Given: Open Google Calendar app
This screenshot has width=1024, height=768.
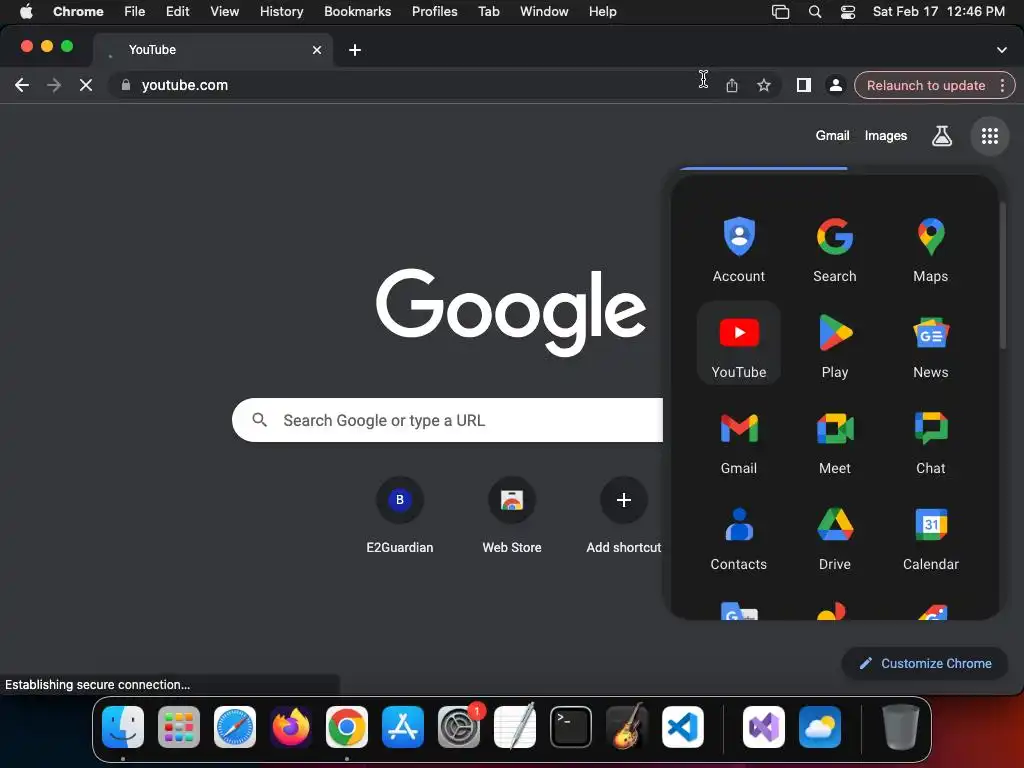Looking at the screenshot, I should 931,537.
